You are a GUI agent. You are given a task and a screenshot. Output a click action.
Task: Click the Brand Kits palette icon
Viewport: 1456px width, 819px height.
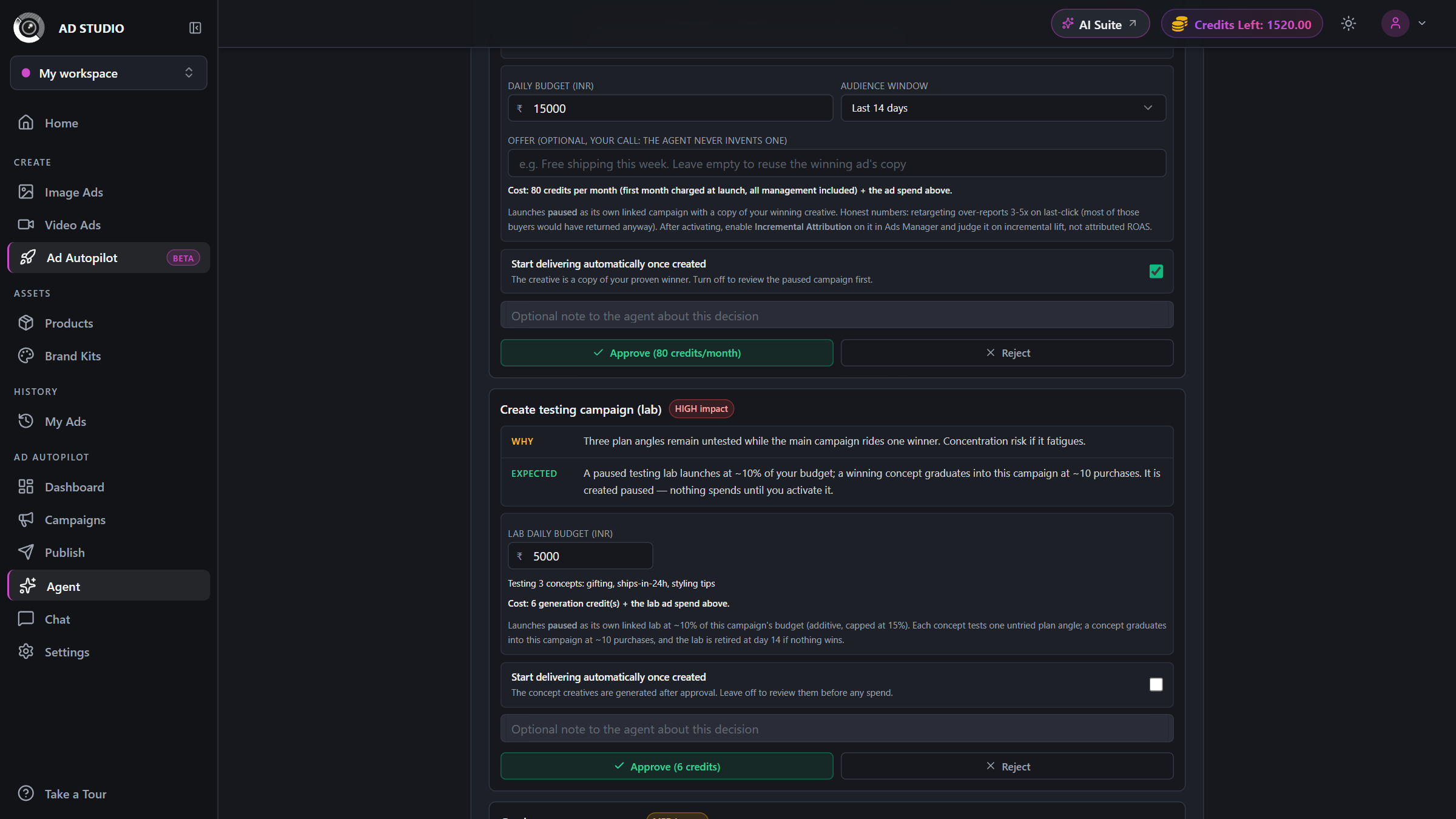click(25, 356)
